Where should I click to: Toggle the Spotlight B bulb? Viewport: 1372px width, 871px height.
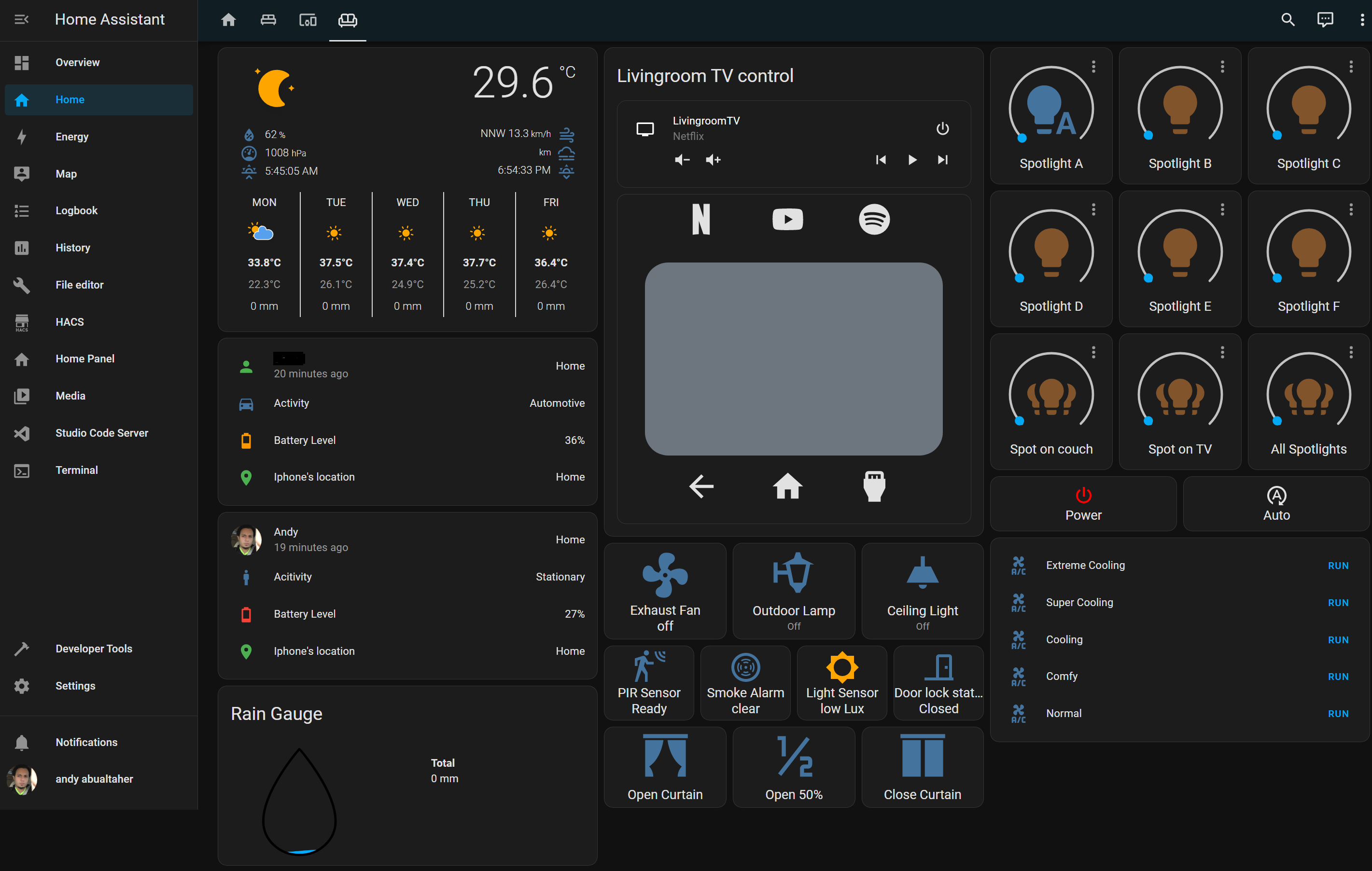point(1179,110)
